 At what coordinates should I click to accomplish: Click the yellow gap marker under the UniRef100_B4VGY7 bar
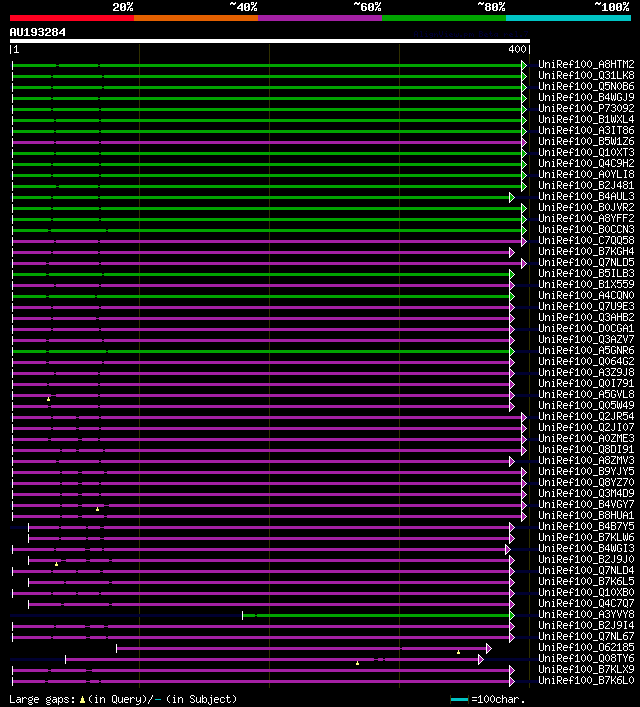(x=97, y=509)
